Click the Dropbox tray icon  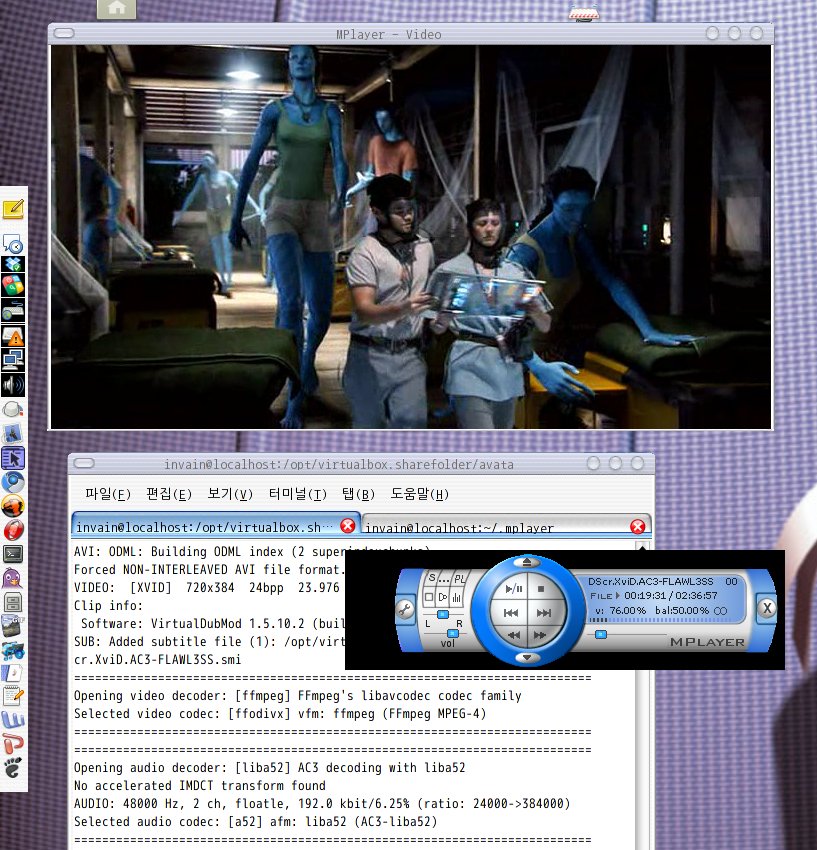coord(13,265)
